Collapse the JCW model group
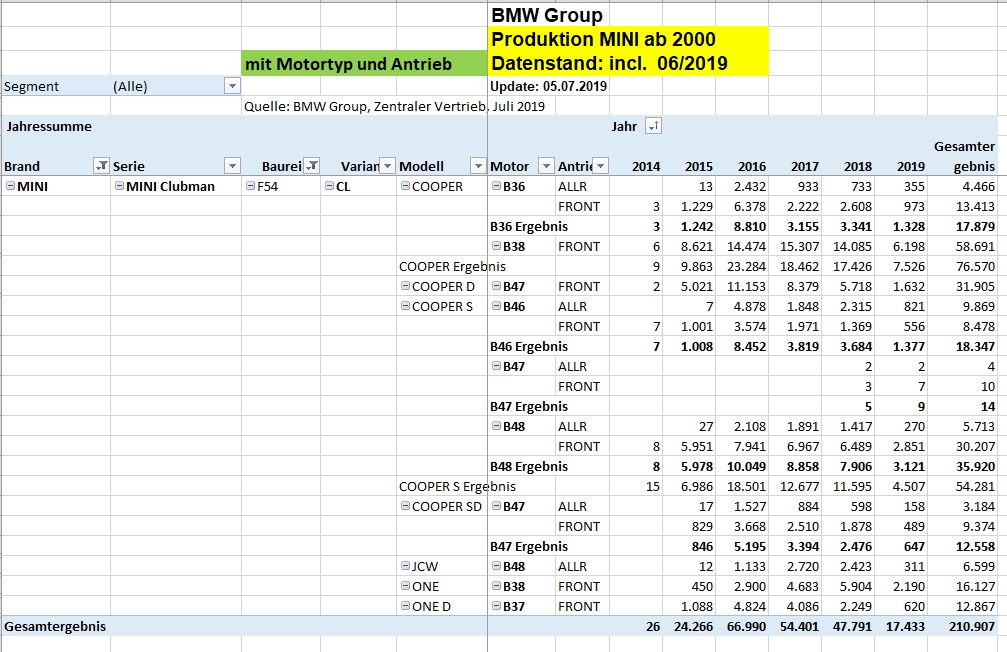The height and width of the screenshot is (652, 1007). click(405, 566)
